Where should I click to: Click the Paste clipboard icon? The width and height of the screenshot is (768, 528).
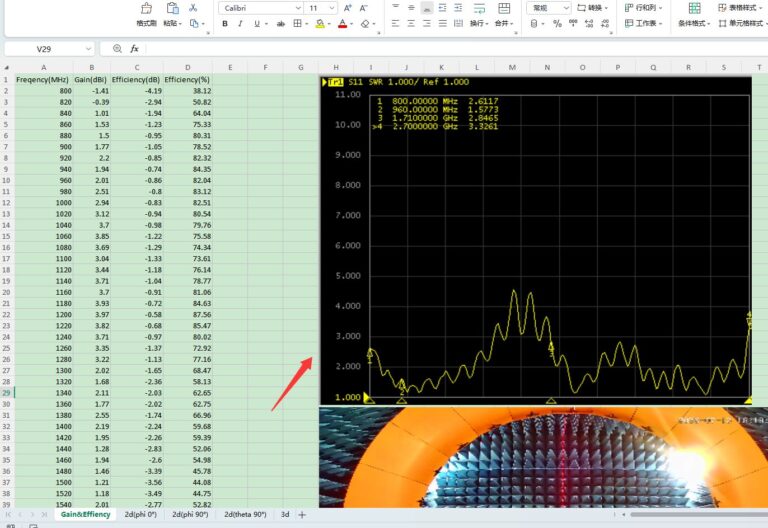(172, 8)
